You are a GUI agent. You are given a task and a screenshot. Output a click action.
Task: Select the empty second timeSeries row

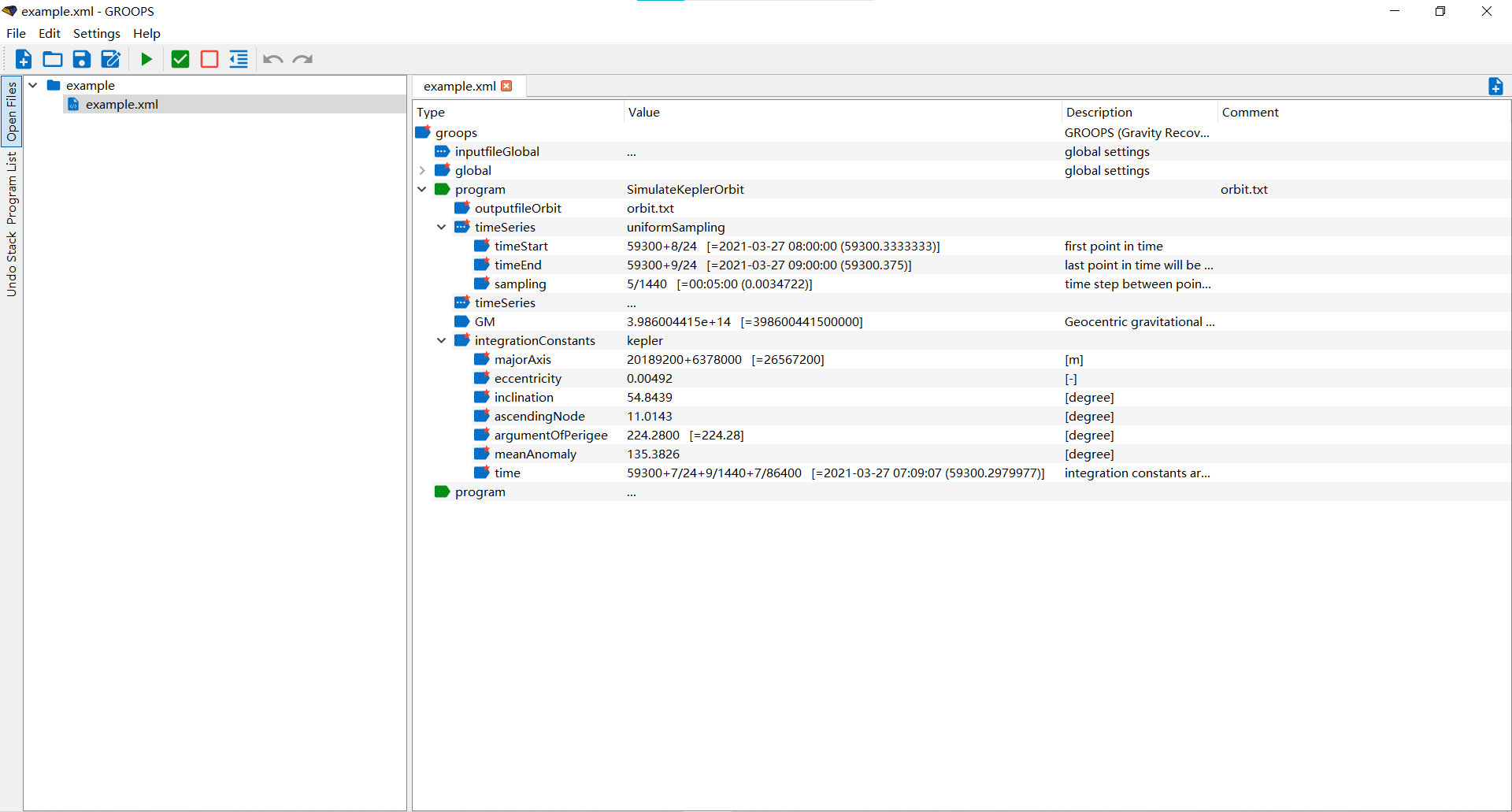[962, 302]
